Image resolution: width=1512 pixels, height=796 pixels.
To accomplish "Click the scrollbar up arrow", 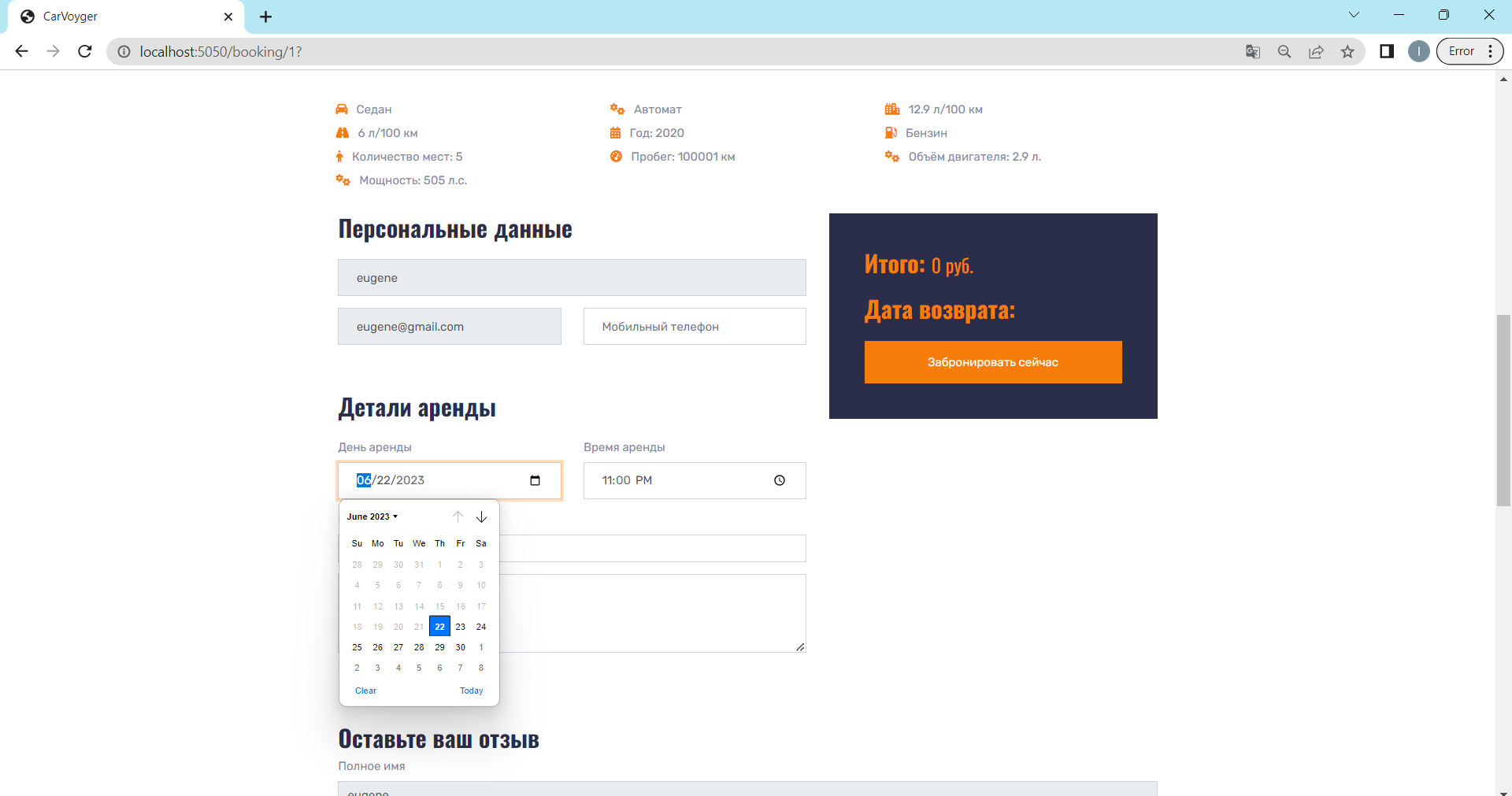I will pyautogui.click(x=1503, y=79).
